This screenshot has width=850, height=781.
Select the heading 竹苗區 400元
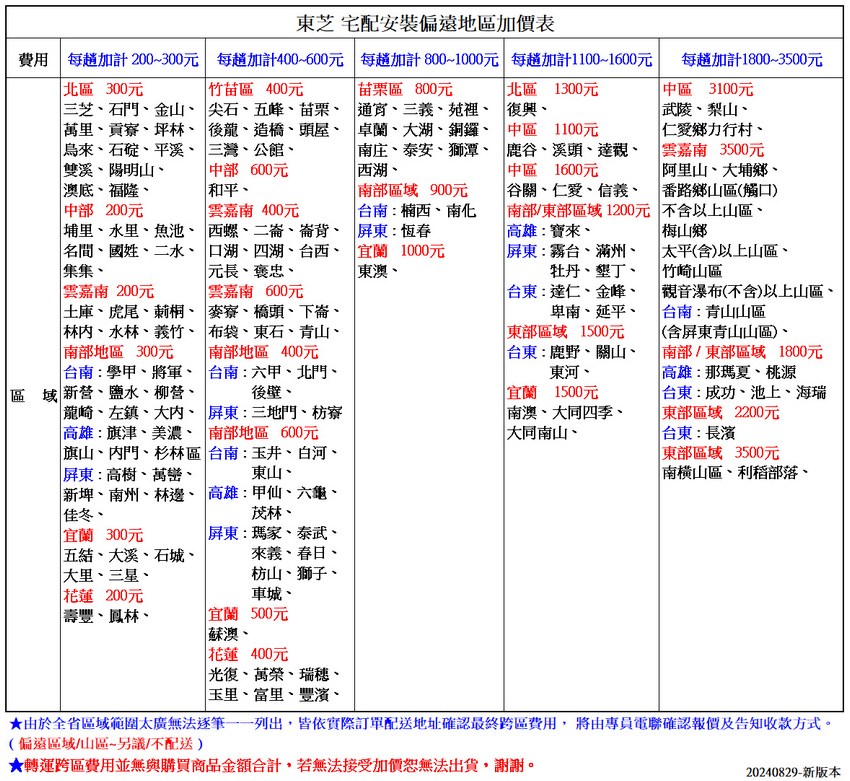tap(256, 89)
